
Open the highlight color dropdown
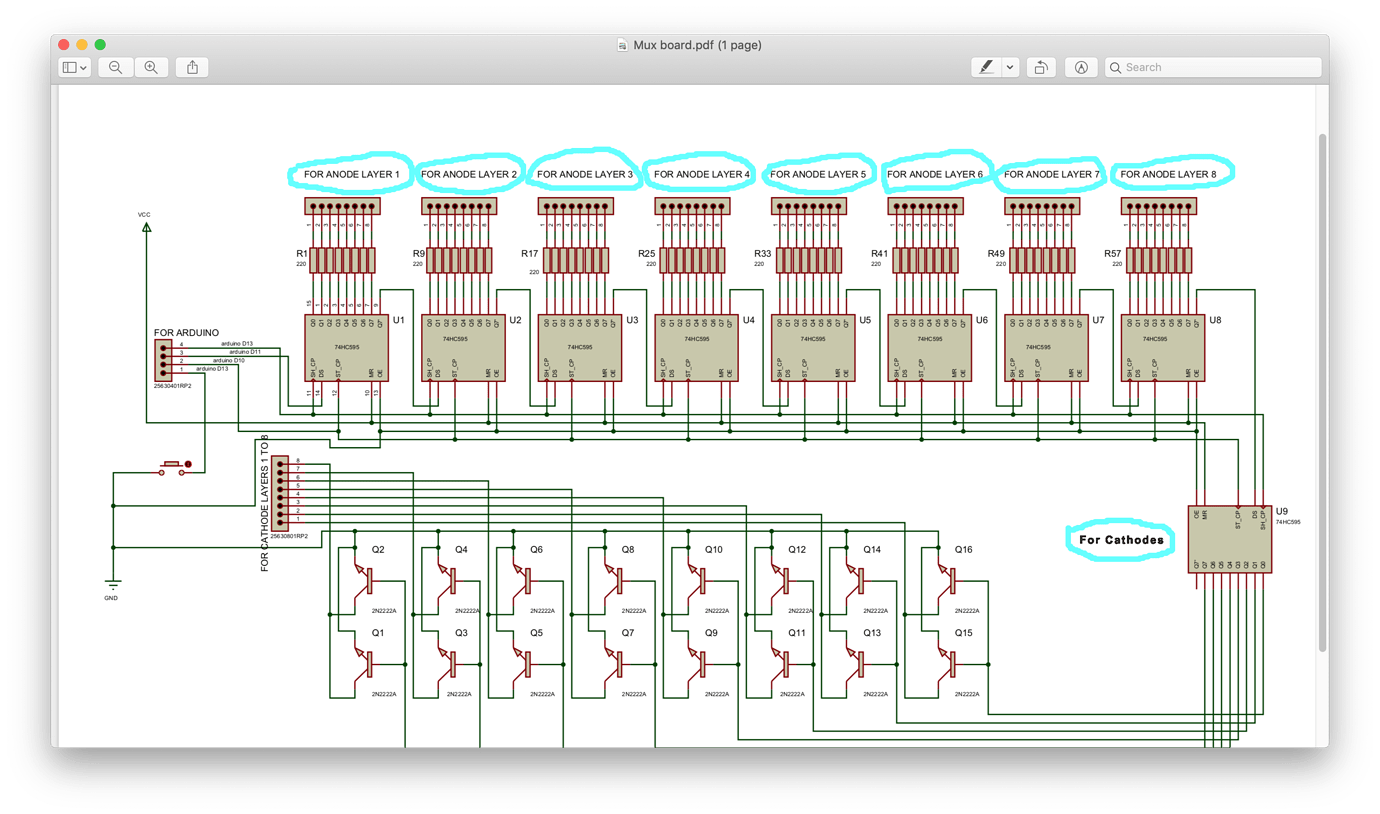tap(1008, 67)
